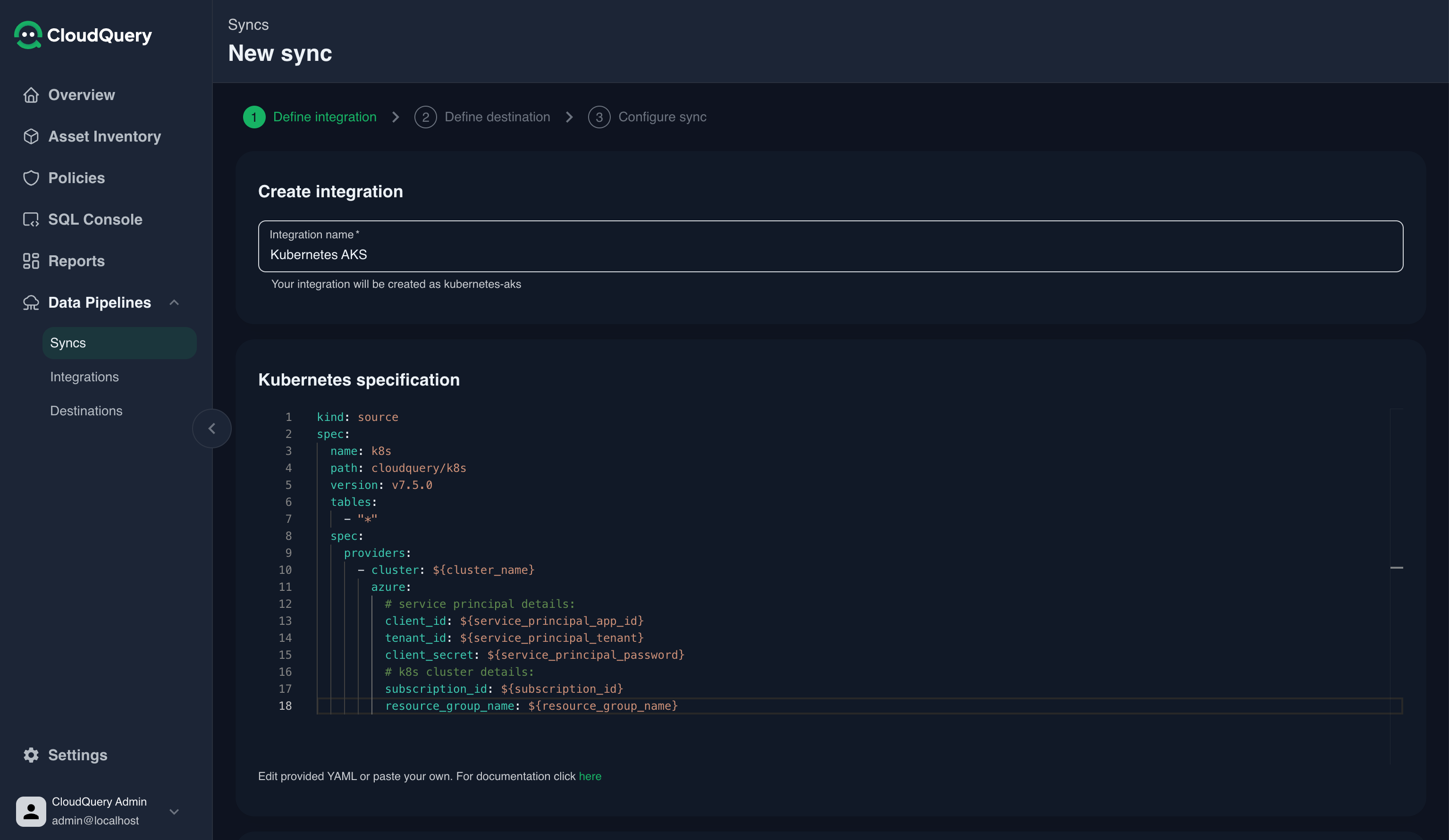Expand the CloudQuery Admin account menu
The width and height of the screenshot is (1449, 840).
[174, 811]
